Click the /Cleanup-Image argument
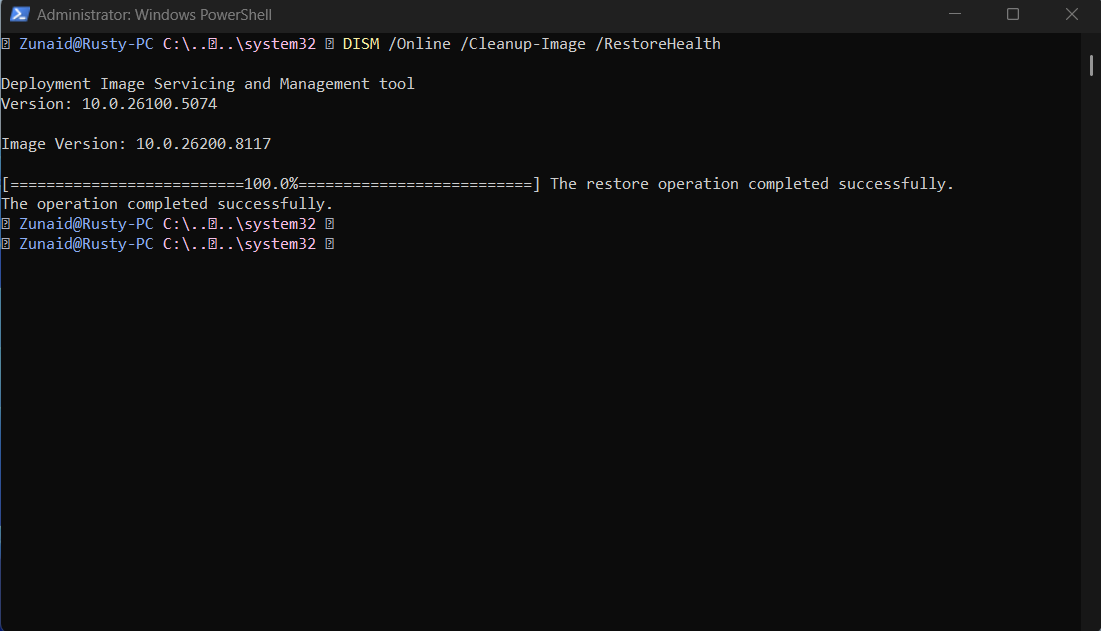The height and width of the screenshot is (631, 1101). 523,44
